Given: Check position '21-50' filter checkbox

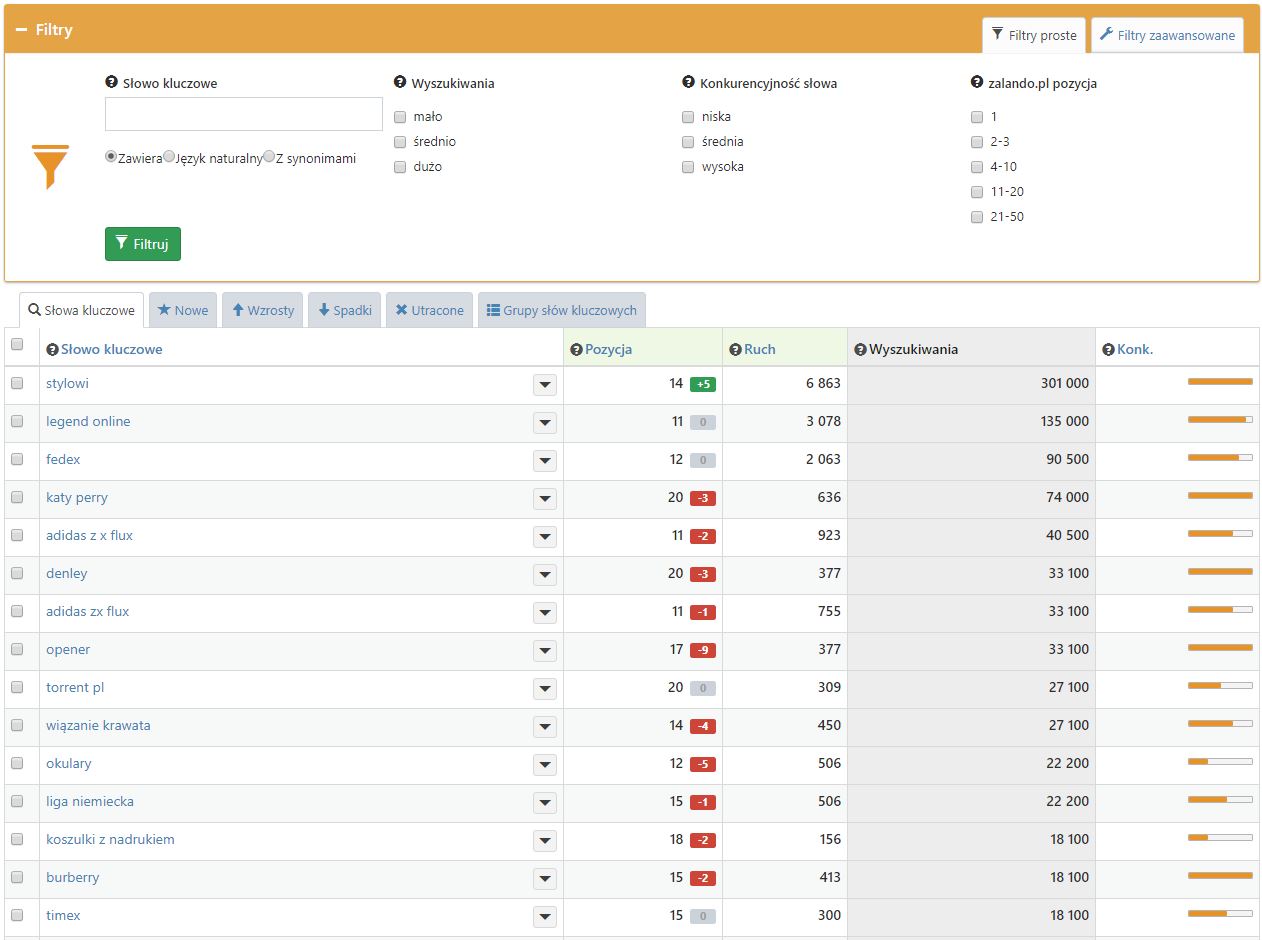Looking at the screenshot, I should (x=977, y=217).
